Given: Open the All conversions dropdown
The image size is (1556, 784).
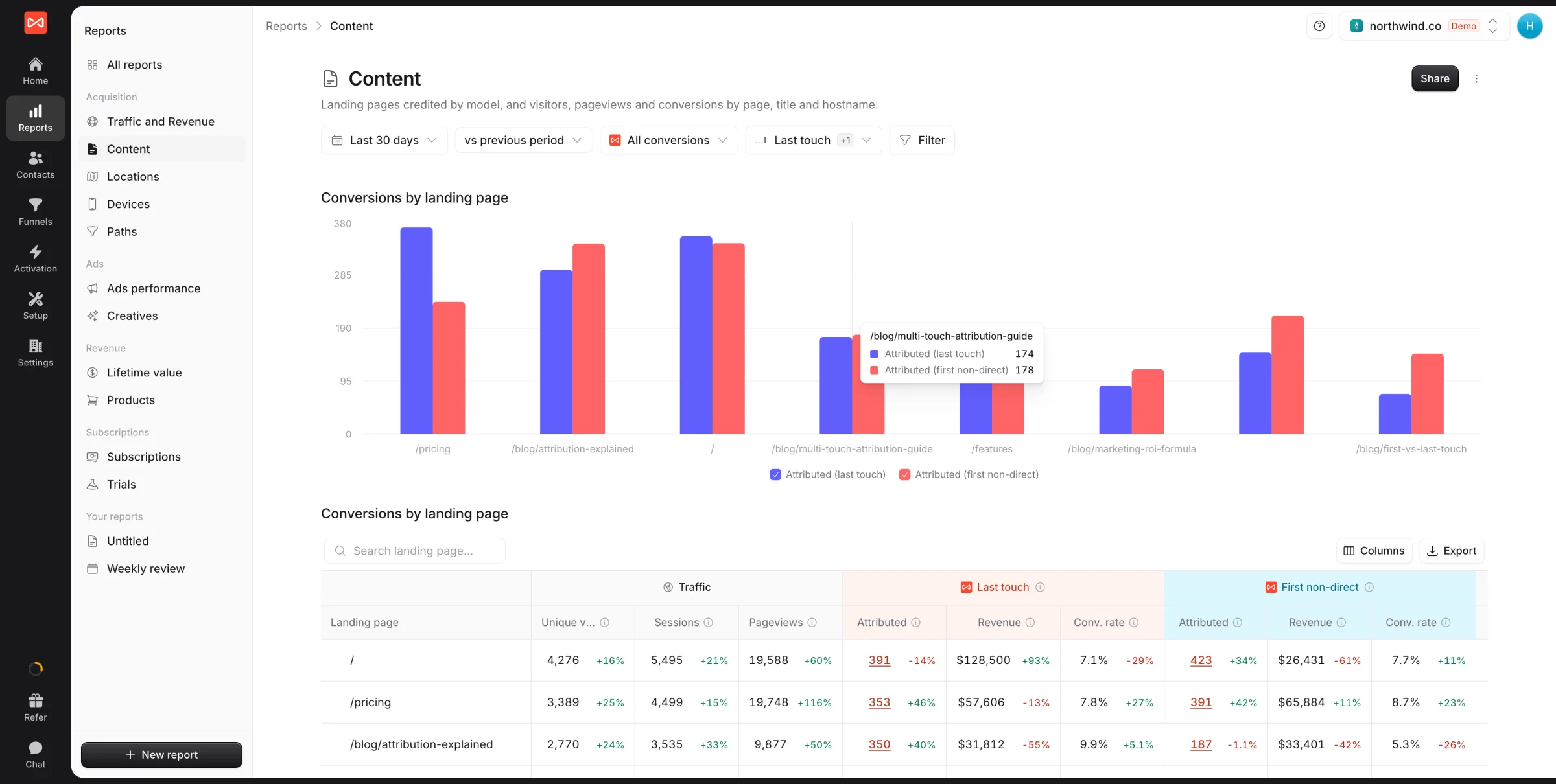Looking at the screenshot, I should click(x=668, y=140).
